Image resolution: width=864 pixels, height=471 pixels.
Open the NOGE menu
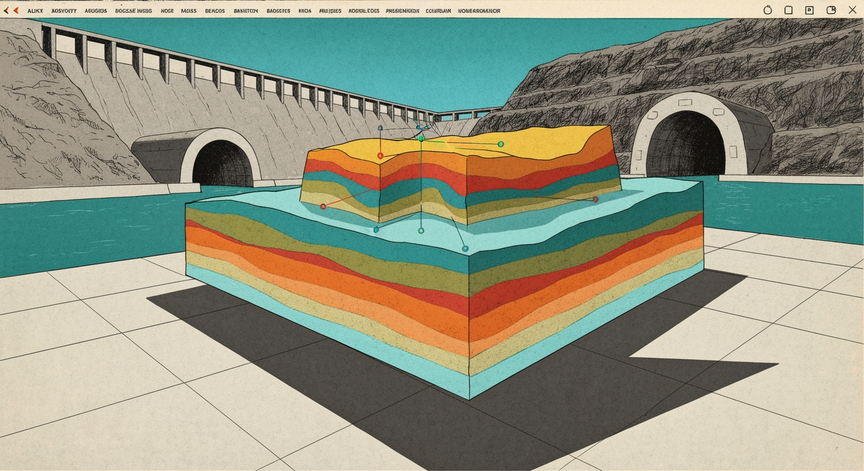coord(167,10)
